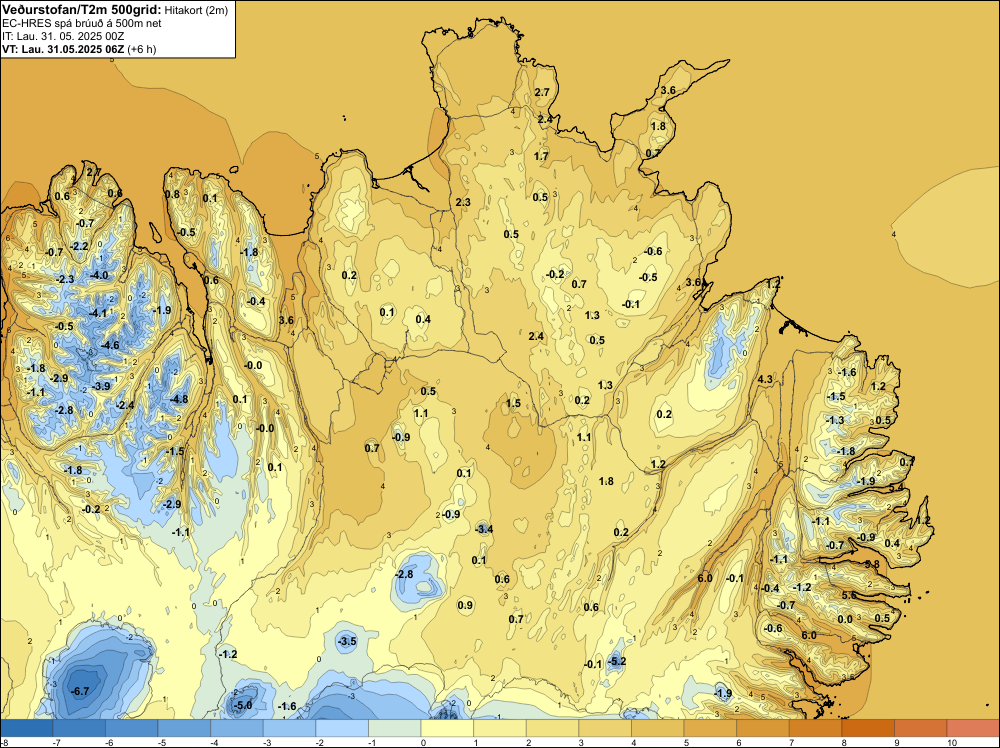Click the legend color between 6 and 7
The height and width of the screenshot is (748, 1000).
click(763, 728)
